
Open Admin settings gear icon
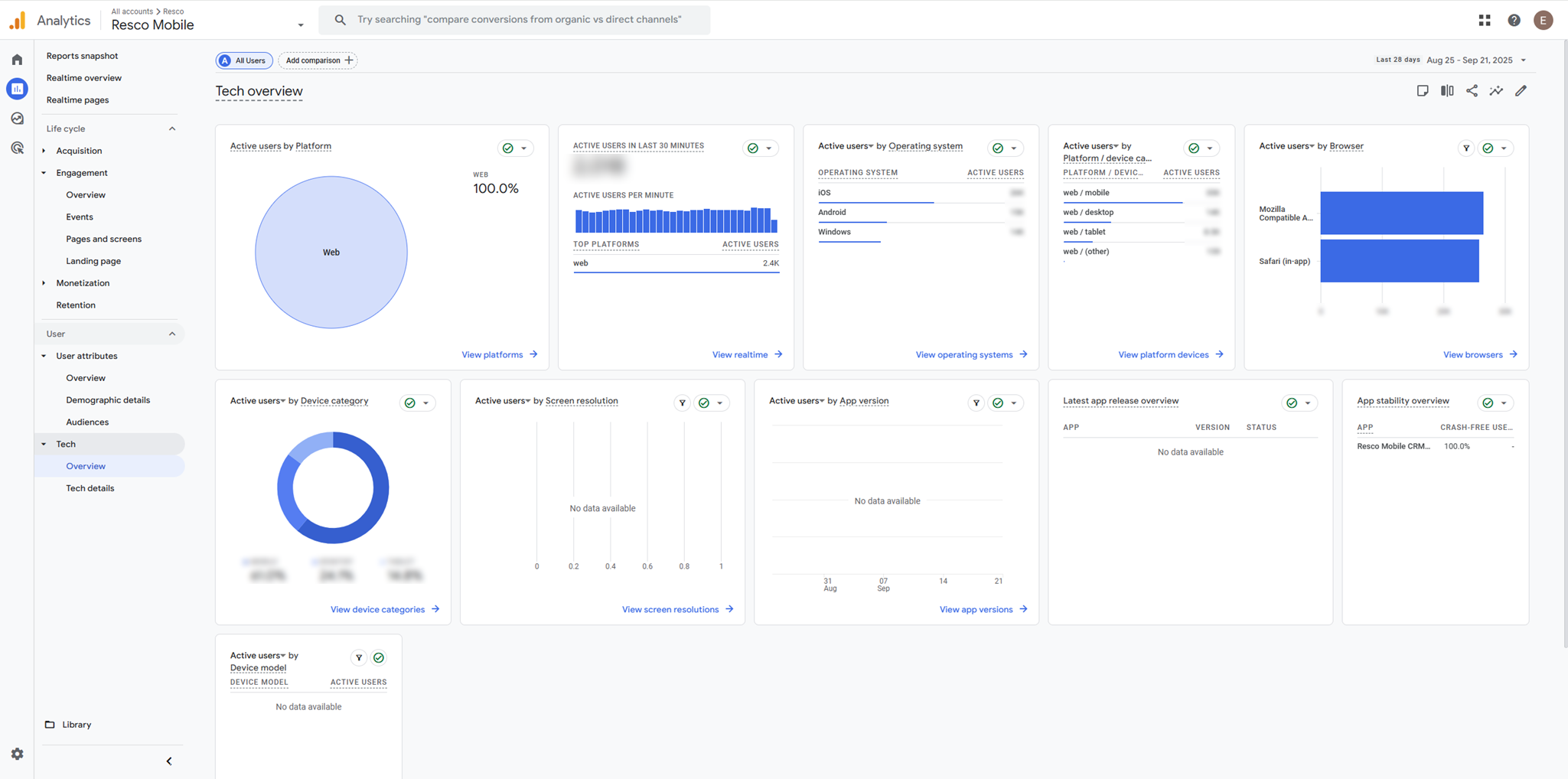pyautogui.click(x=17, y=754)
